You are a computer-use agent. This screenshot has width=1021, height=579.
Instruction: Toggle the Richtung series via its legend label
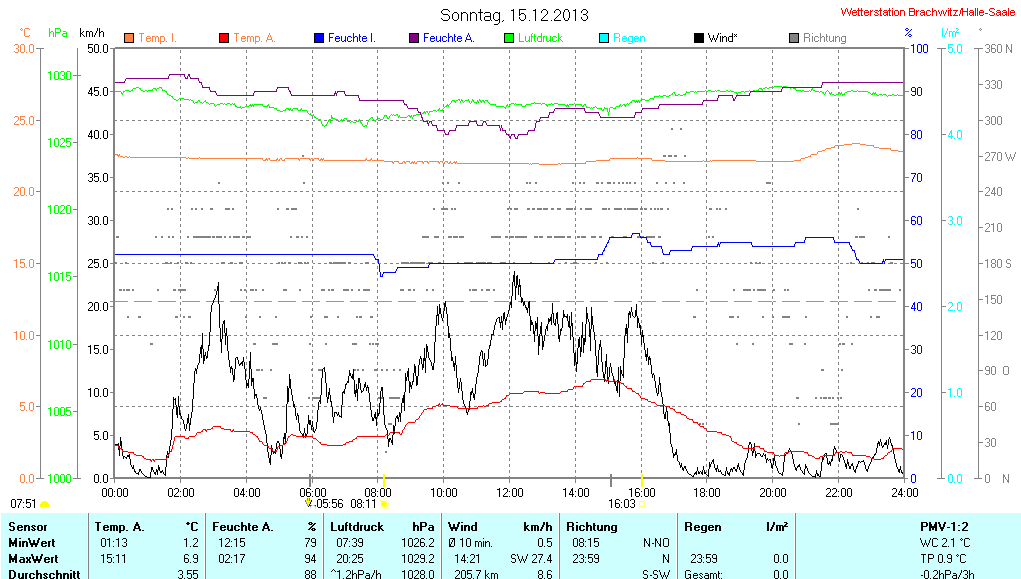(x=825, y=38)
